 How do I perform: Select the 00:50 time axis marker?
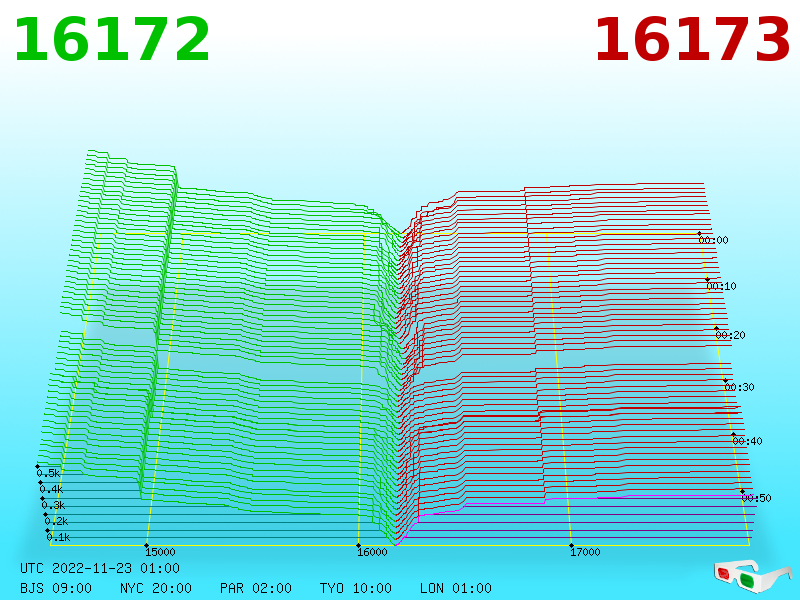pyautogui.click(x=756, y=498)
